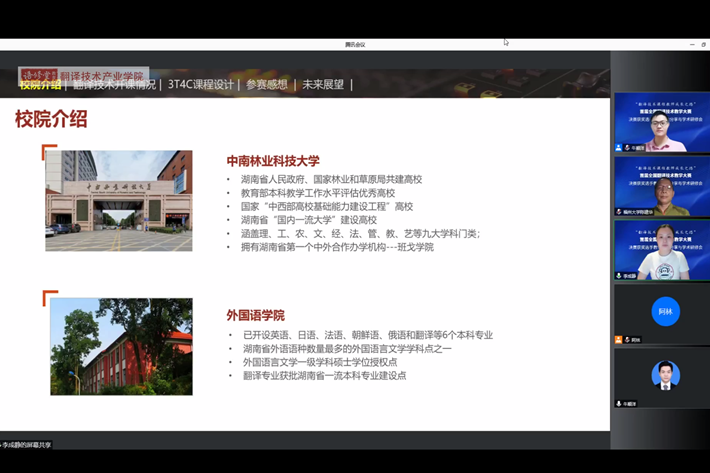710x473 pixels.
Task: Click the microphone icon on the top participant's video
Action: pyautogui.click(x=619, y=148)
